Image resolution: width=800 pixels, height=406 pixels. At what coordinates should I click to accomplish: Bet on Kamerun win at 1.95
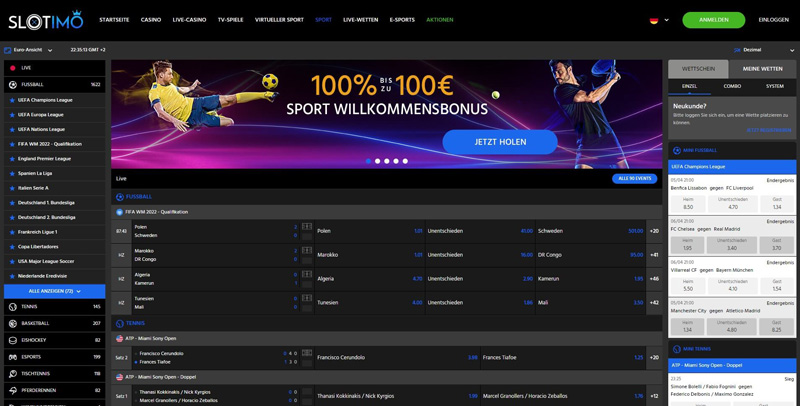click(590, 279)
